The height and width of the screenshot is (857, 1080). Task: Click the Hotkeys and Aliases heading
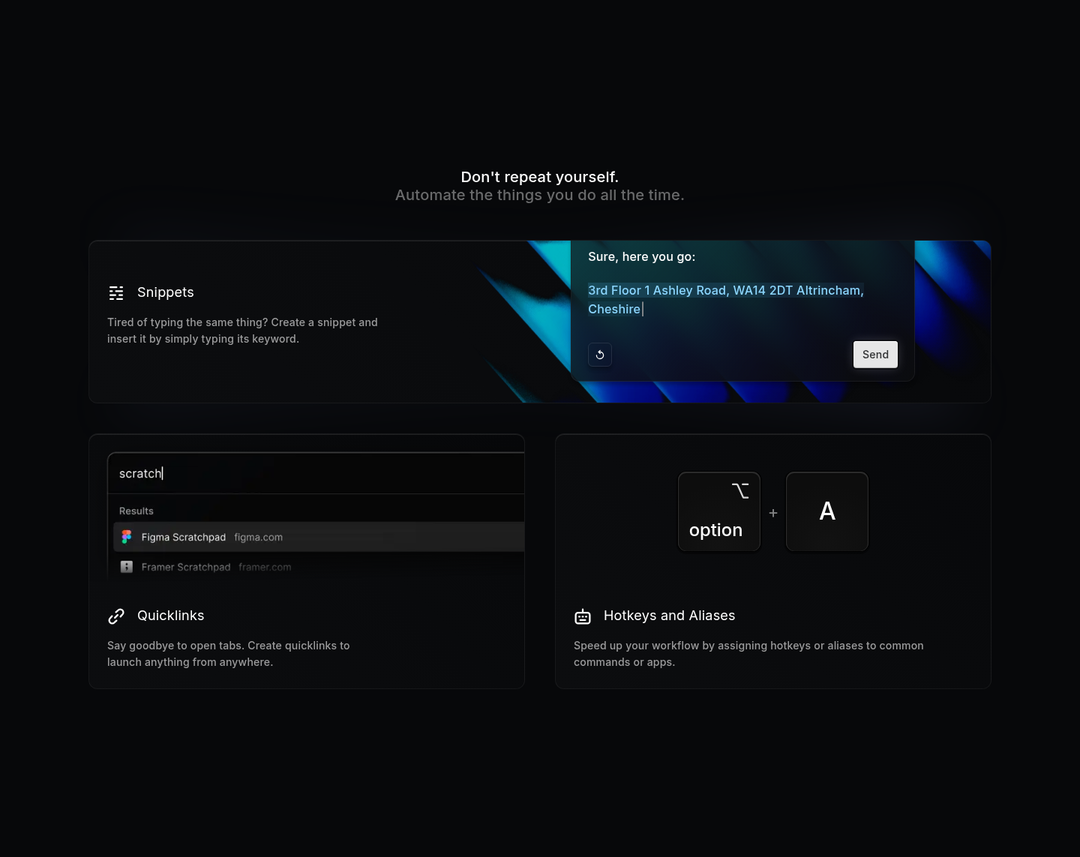click(x=669, y=615)
